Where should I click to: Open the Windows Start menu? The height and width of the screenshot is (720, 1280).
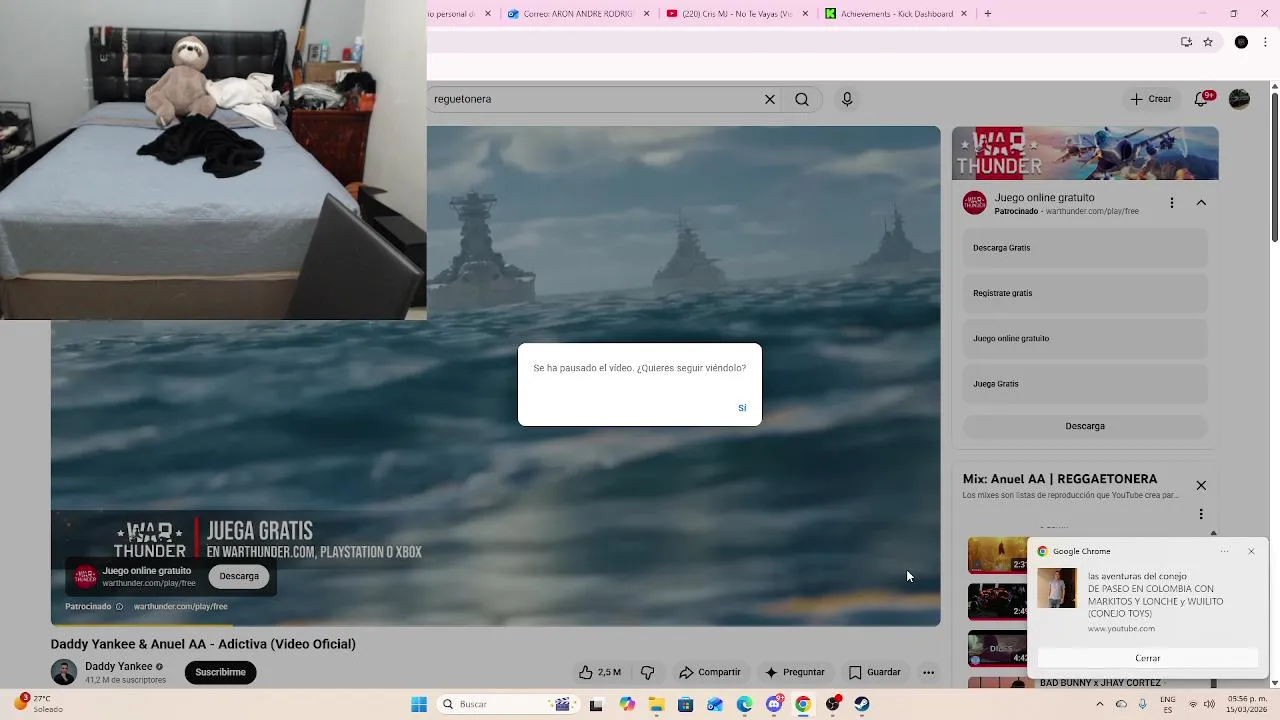click(x=419, y=704)
